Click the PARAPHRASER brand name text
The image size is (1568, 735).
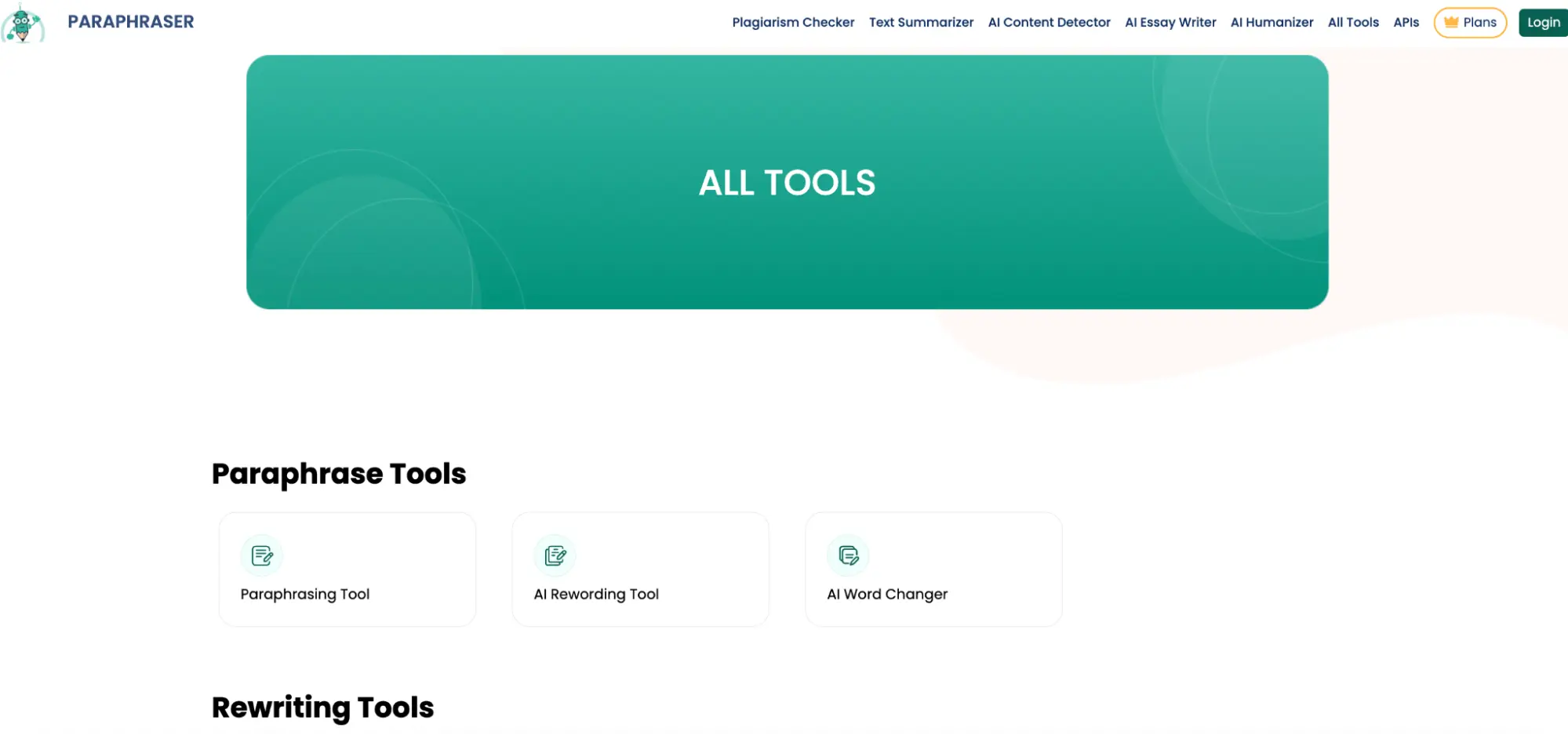click(x=130, y=22)
